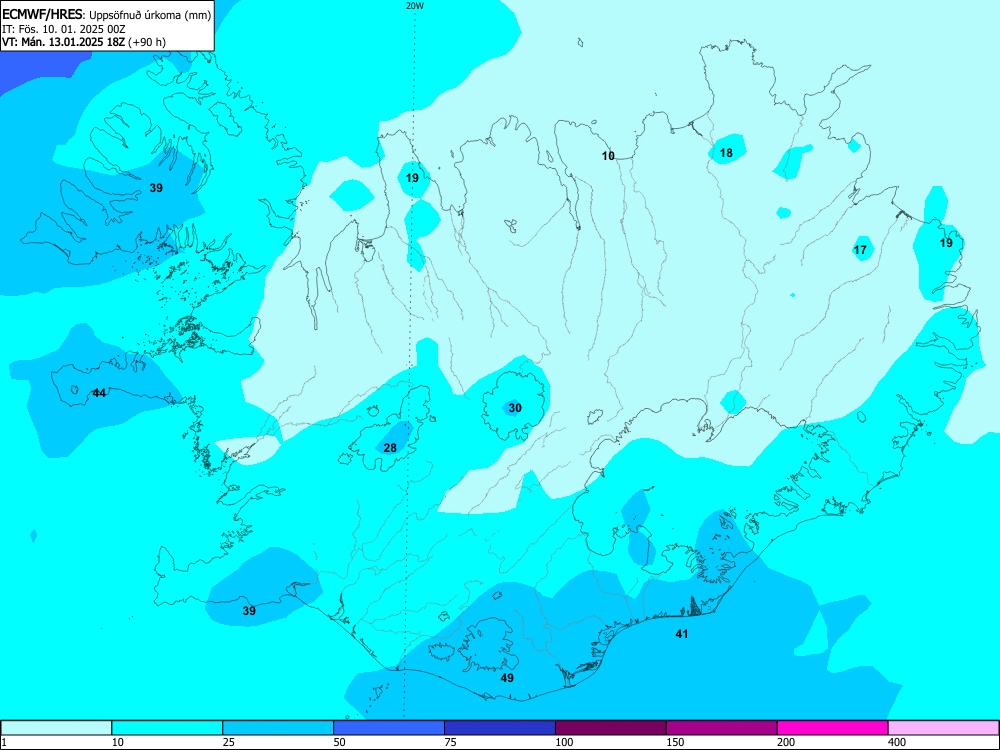
Task: Click the ECMWF/HRES title text
Action: pyautogui.click(x=42, y=15)
